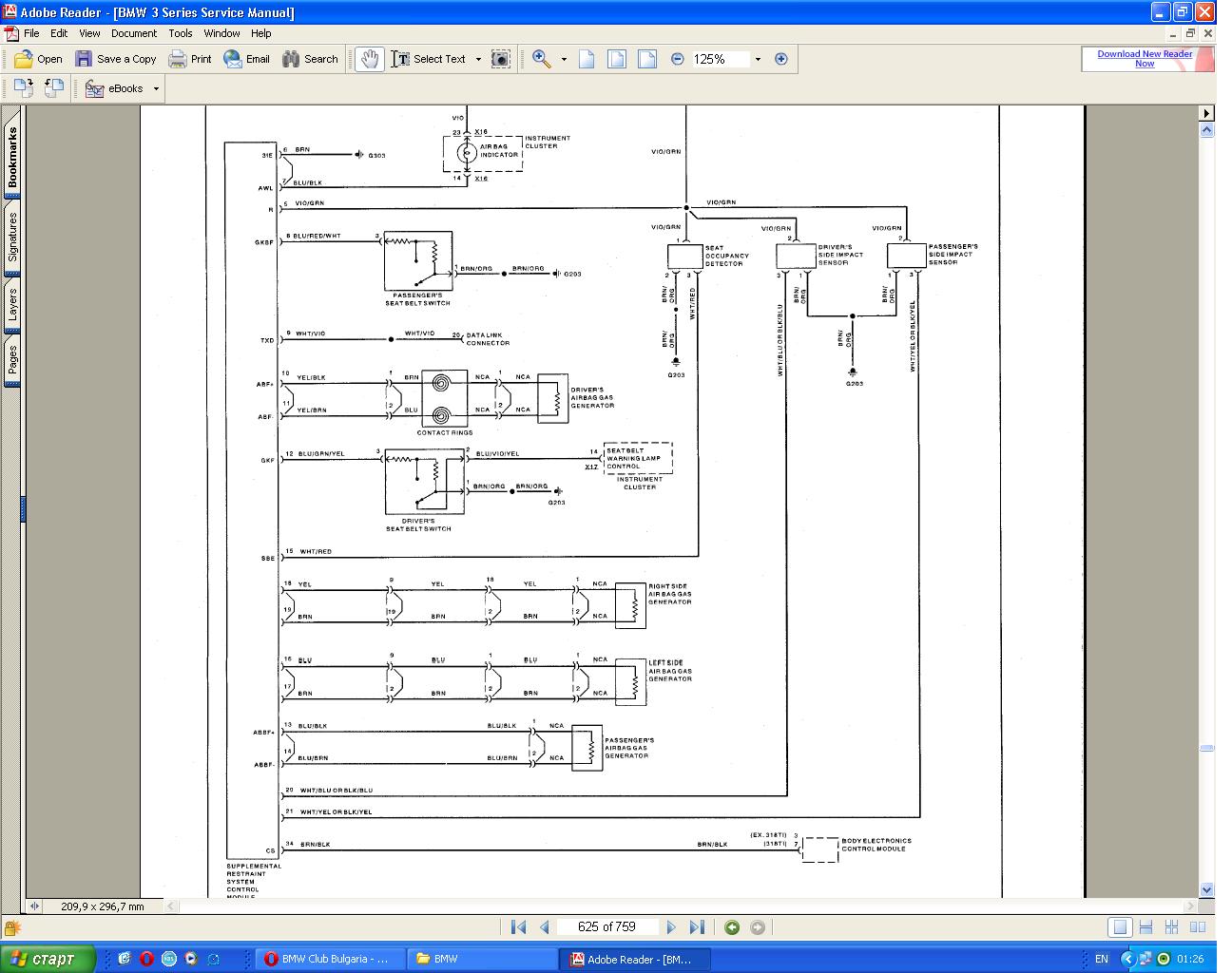Click the 125% zoom percentage field
This screenshot has width=1232, height=973.
(720, 59)
